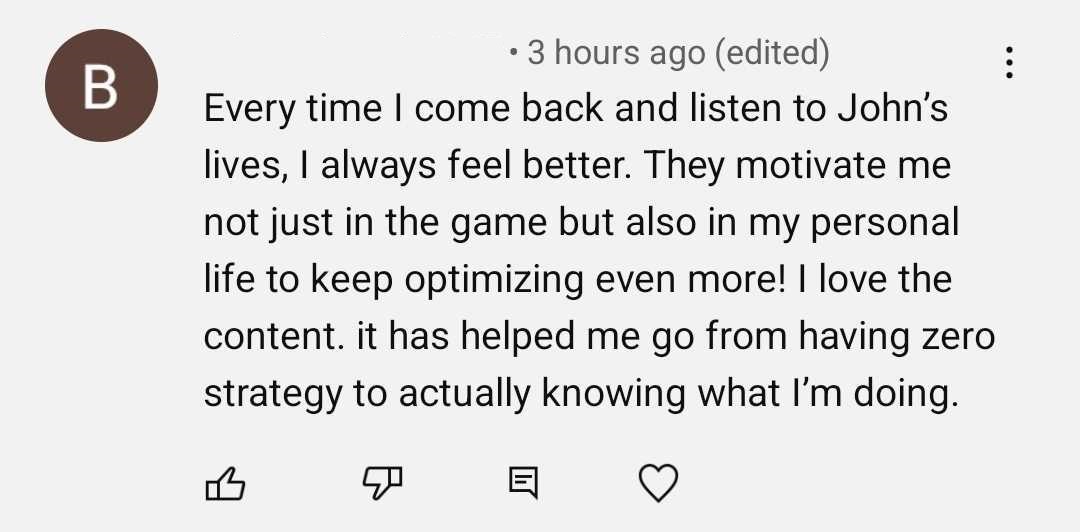1080x532 pixels.
Task: Dislike the comment with thumbs down
Action: pos(380,484)
